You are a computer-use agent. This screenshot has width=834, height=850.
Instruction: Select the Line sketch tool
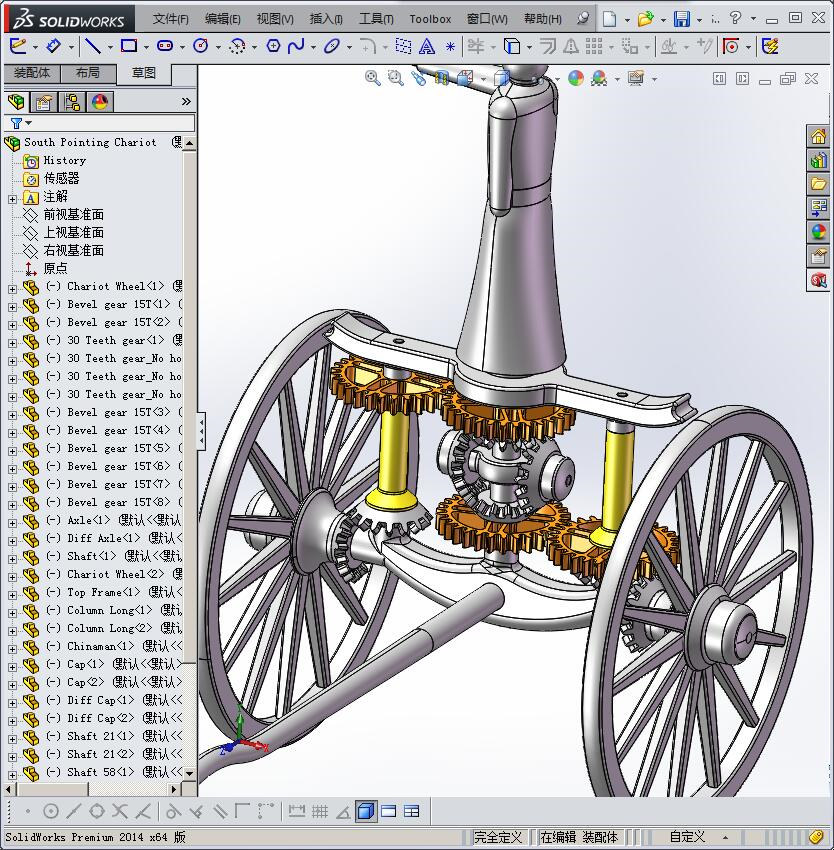(93, 46)
